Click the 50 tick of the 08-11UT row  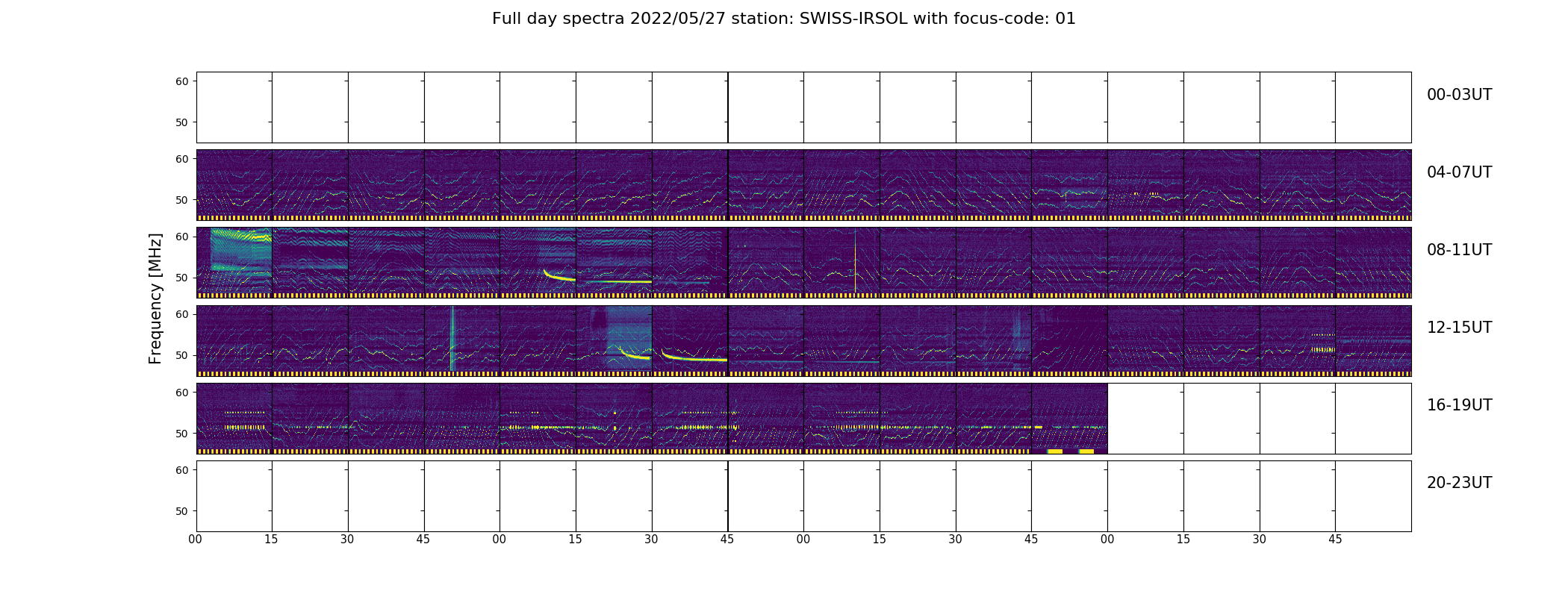pos(181,278)
